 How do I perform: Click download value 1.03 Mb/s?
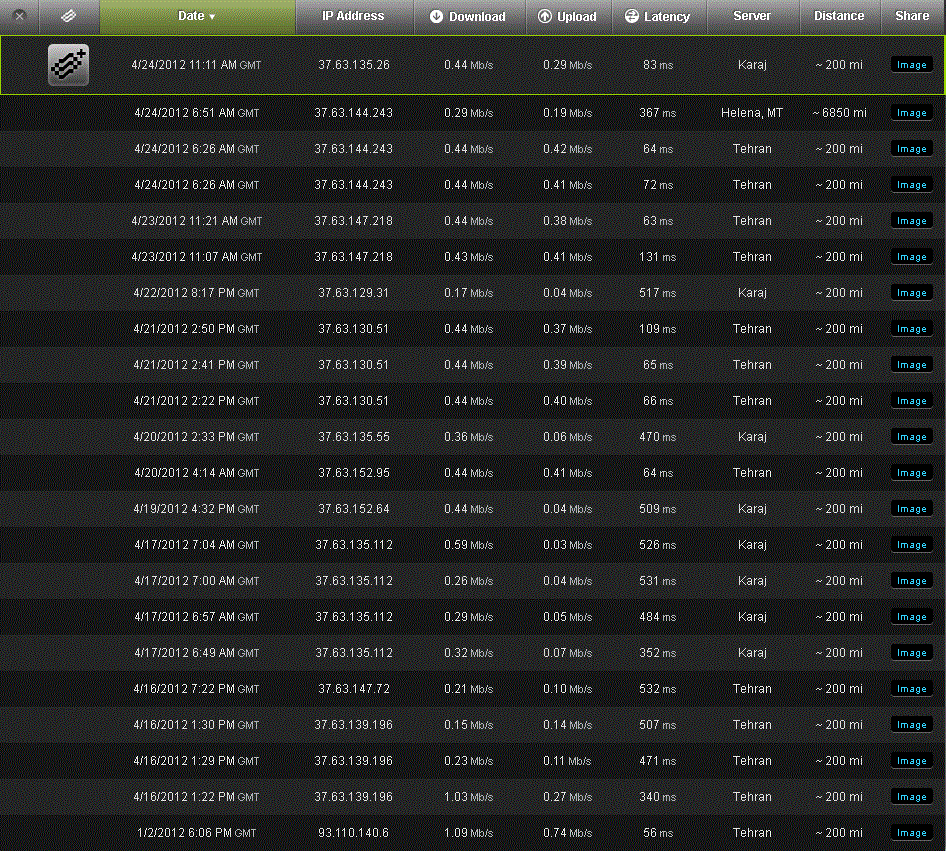coord(469,797)
